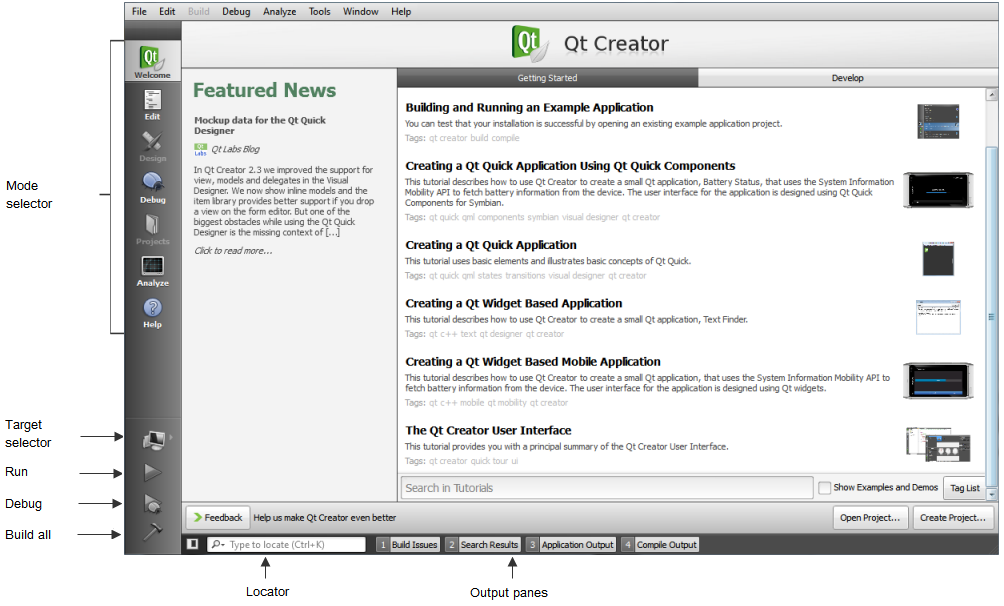This screenshot has width=1004, height=606.
Task: Open the Application Output pane
Action: pos(571,545)
